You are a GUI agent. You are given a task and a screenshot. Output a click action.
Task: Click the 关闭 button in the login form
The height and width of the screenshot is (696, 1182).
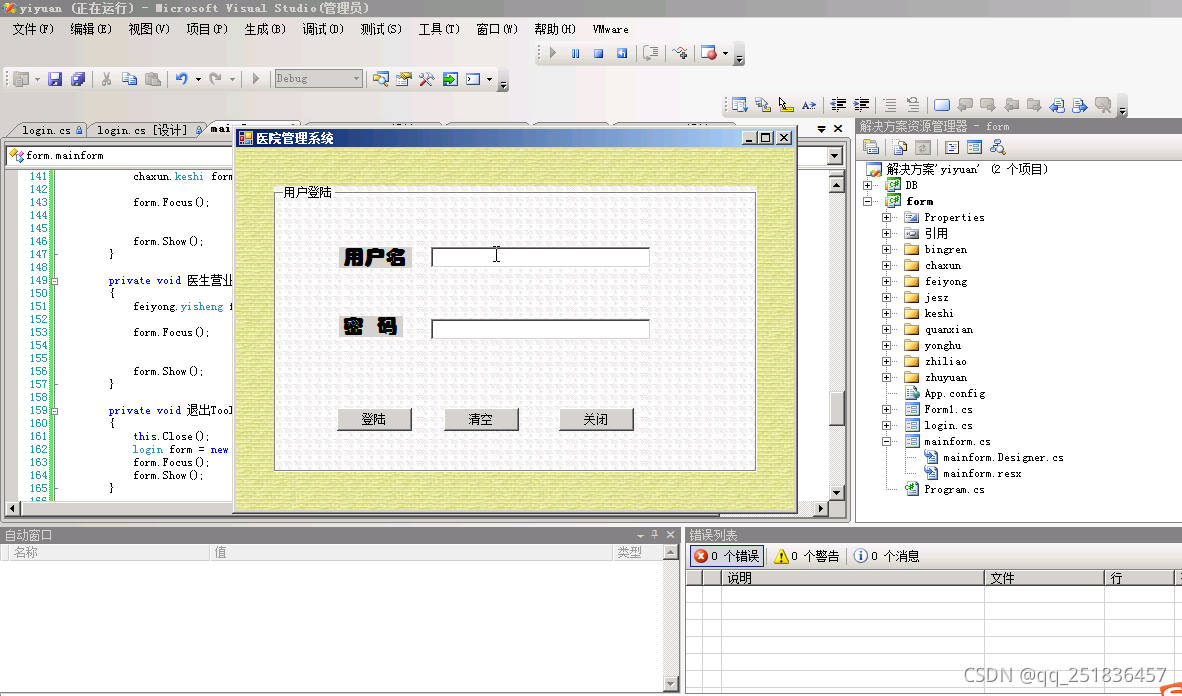[596, 419]
